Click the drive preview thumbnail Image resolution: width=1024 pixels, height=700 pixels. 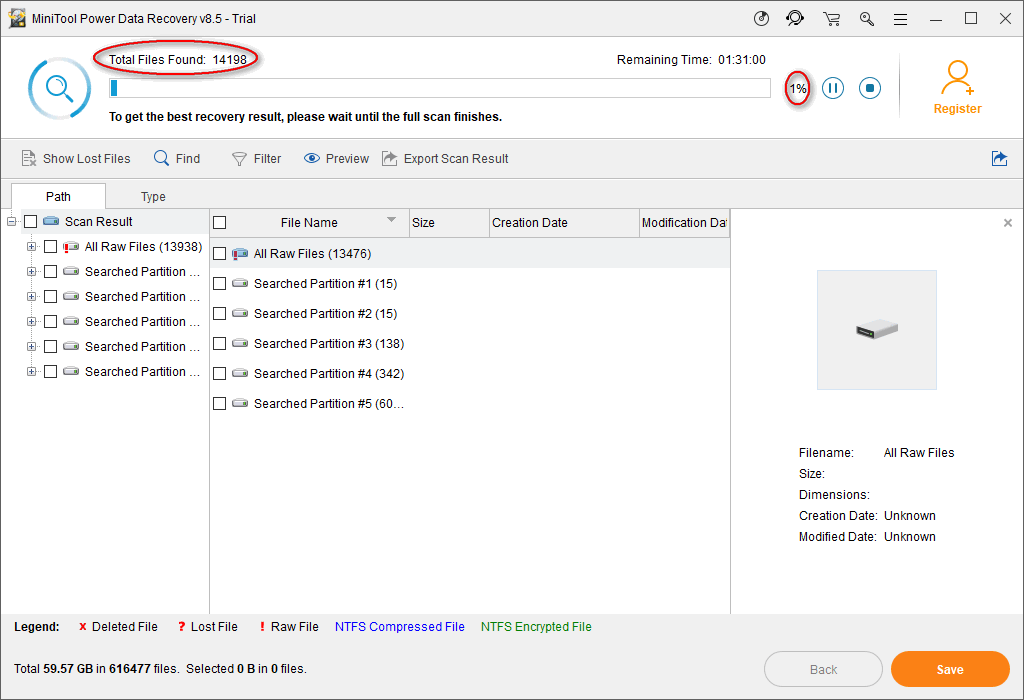[876, 330]
